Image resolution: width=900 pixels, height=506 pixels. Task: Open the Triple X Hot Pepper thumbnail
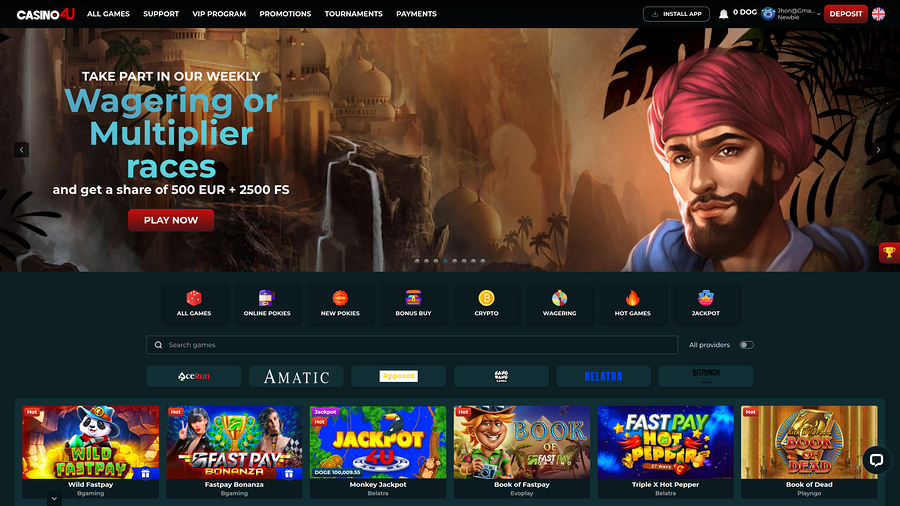(665, 442)
